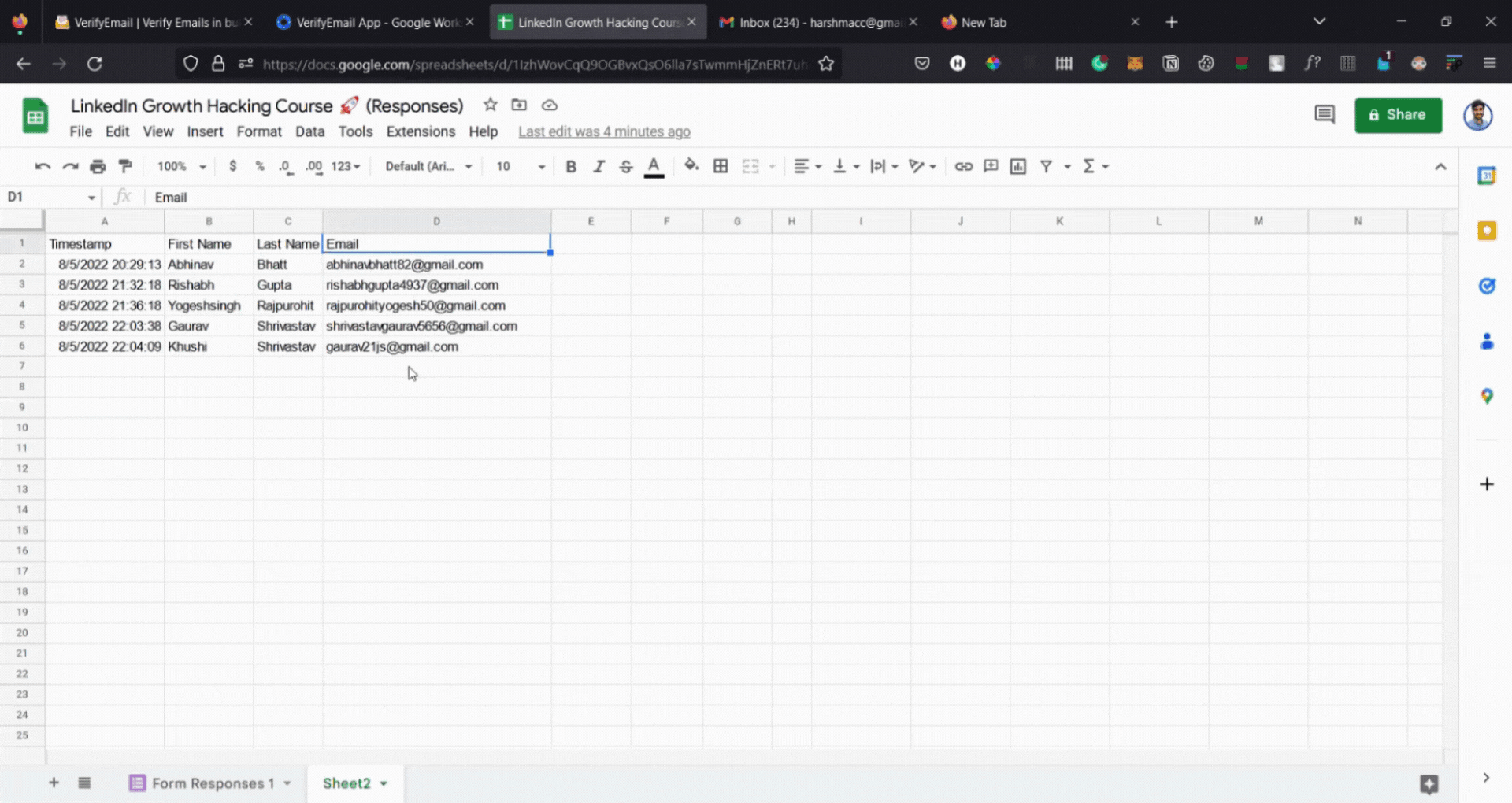The height and width of the screenshot is (803, 1512).
Task: Open Google Maps side panel
Action: (1487, 396)
